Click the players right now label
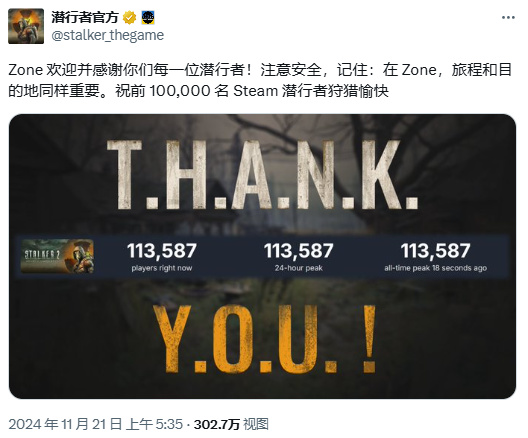 162,268
